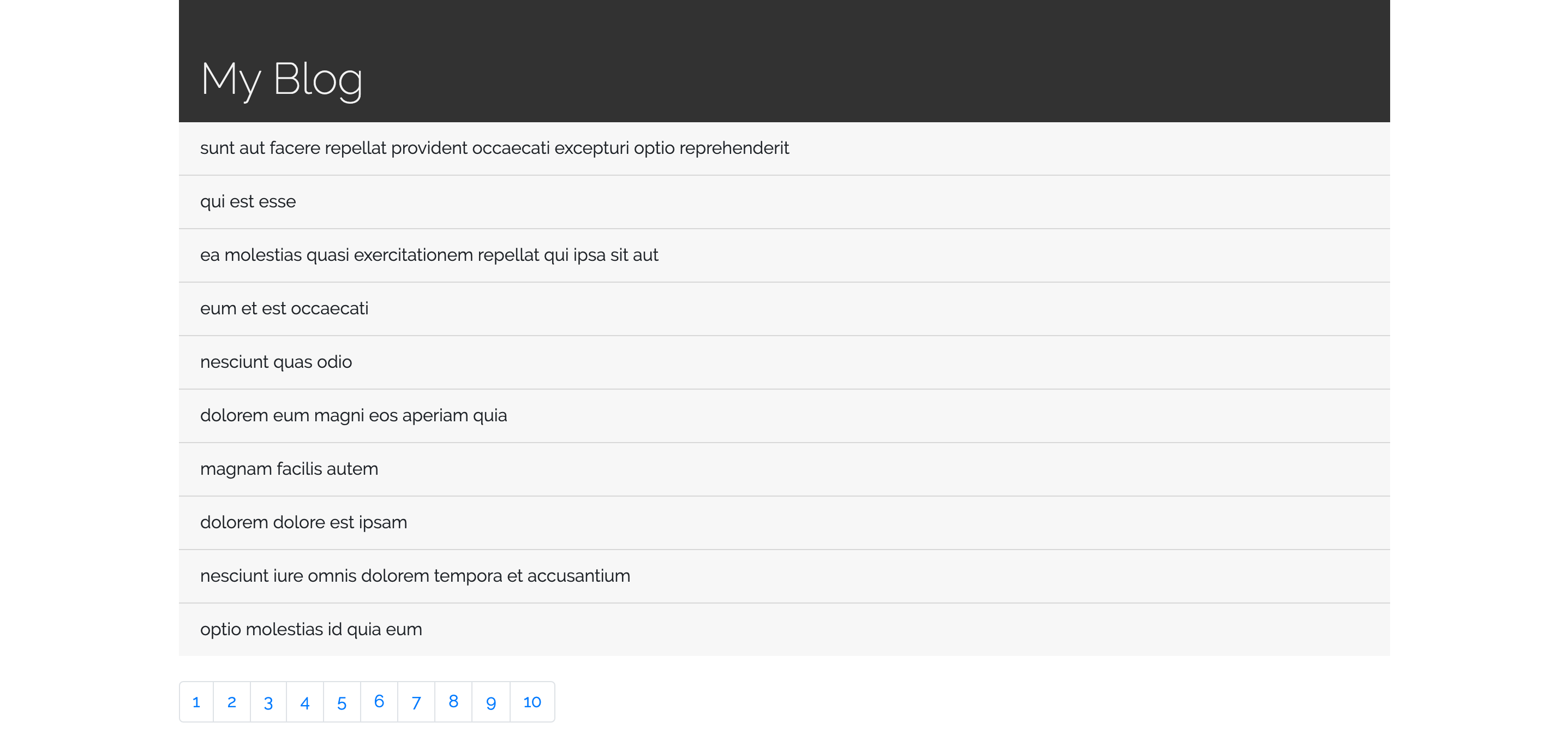Jump to page 3
The image size is (1568, 740).
(268, 702)
